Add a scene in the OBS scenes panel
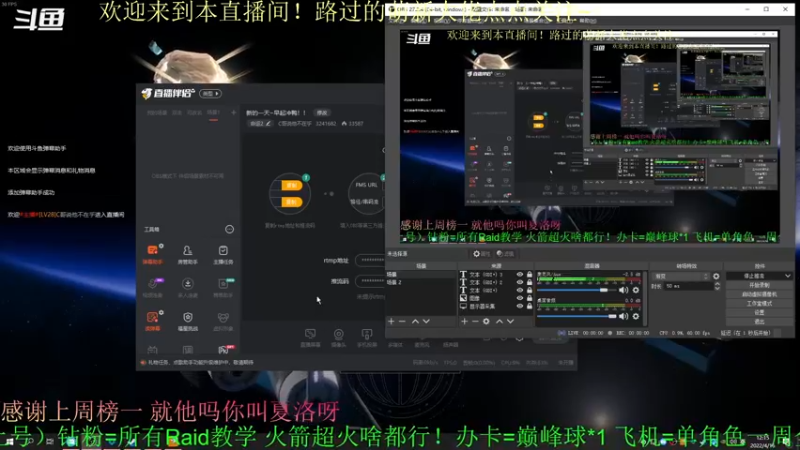The width and height of the screenshot is (800, 450). click(391, 321)
